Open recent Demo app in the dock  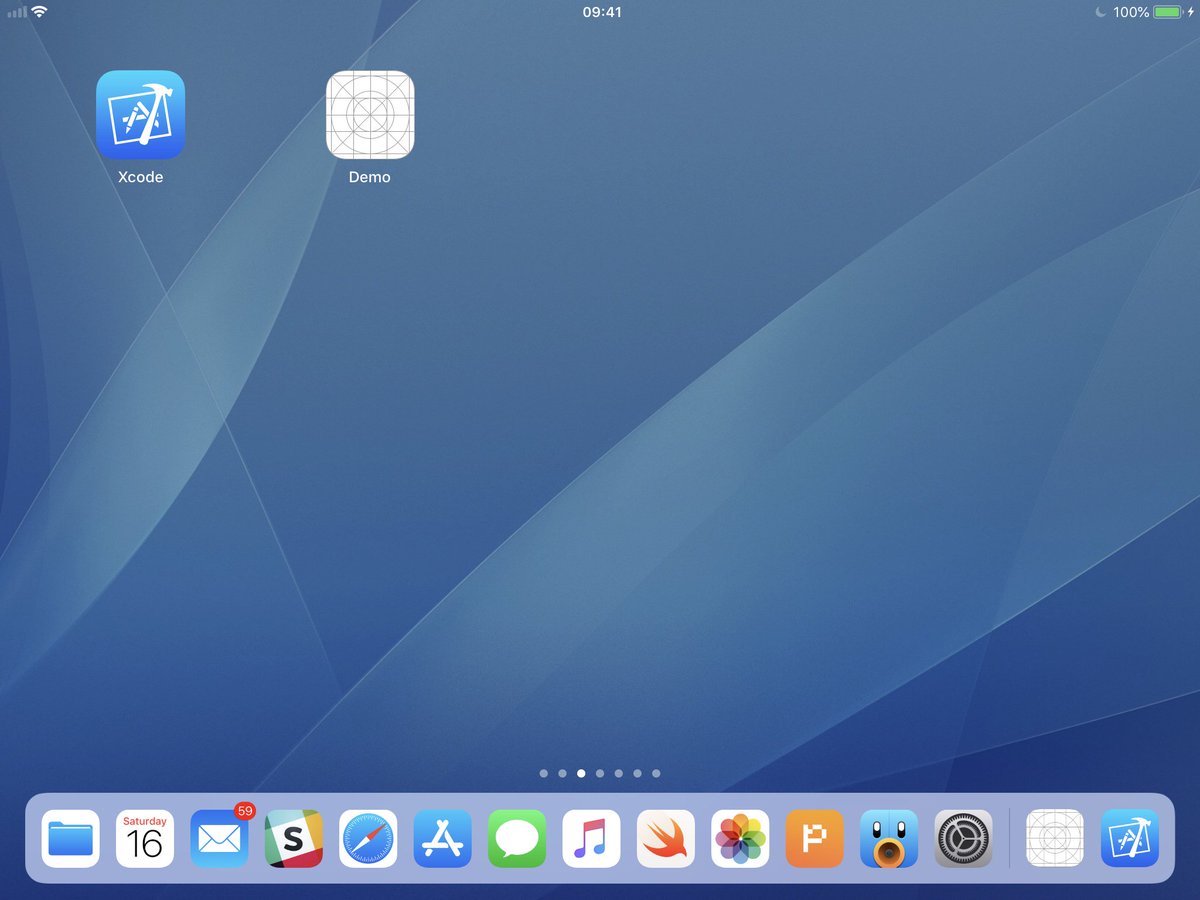click(1055, 838)
